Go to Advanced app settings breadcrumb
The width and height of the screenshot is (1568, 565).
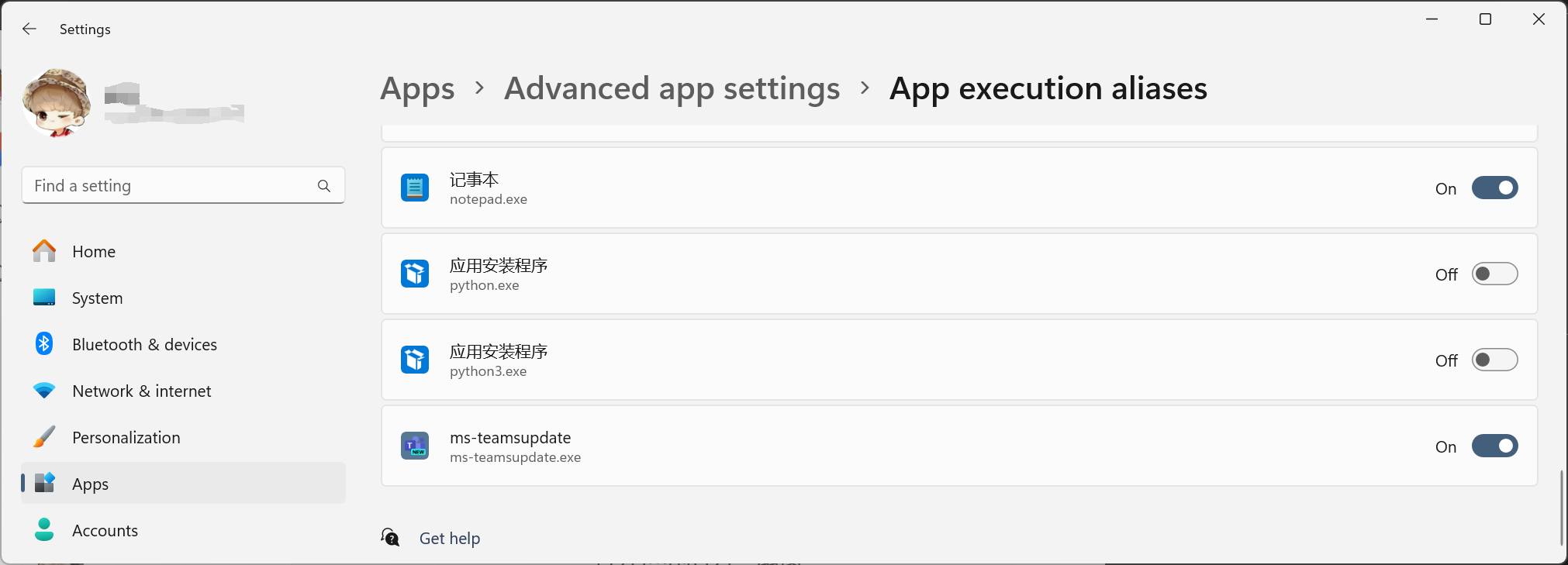click(x=672, y=88)
